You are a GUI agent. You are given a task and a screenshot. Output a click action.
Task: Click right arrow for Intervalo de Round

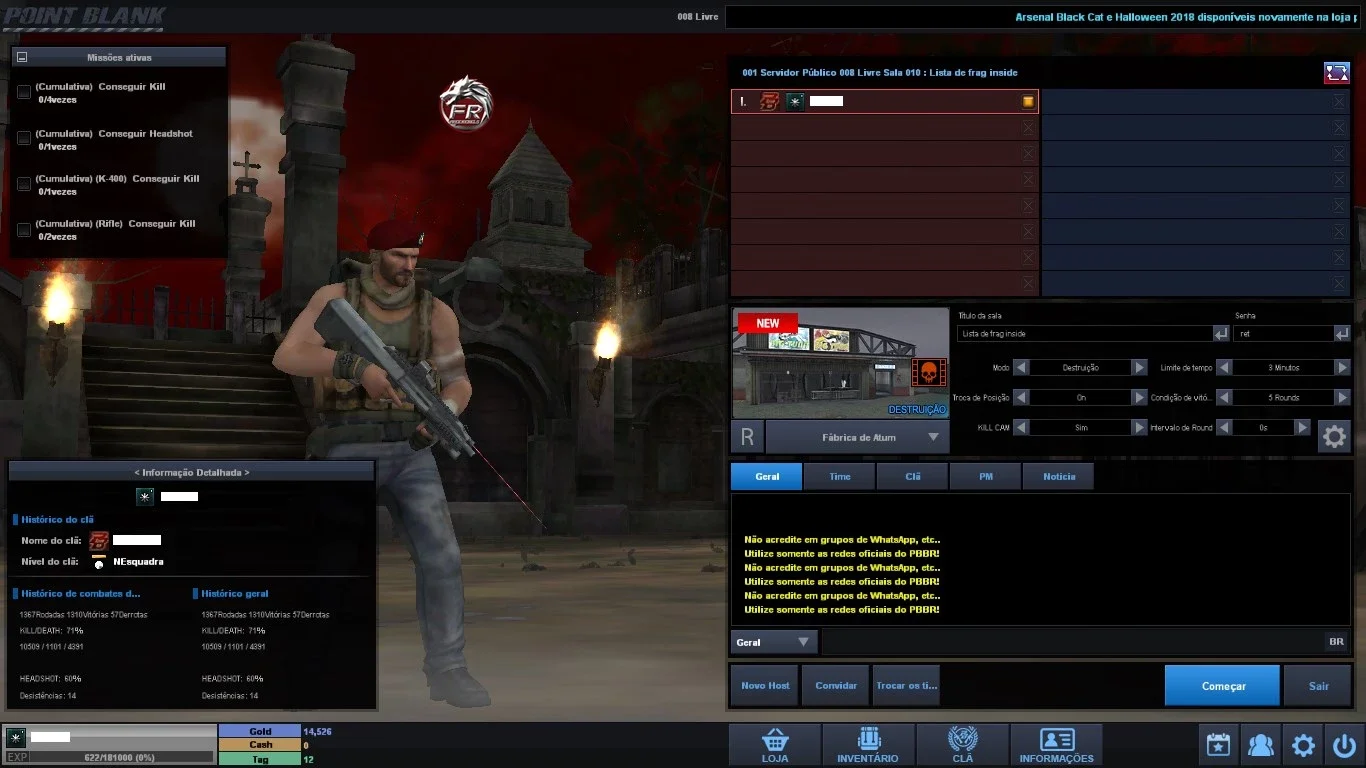pyautogui.click(x=1302, y=427)
